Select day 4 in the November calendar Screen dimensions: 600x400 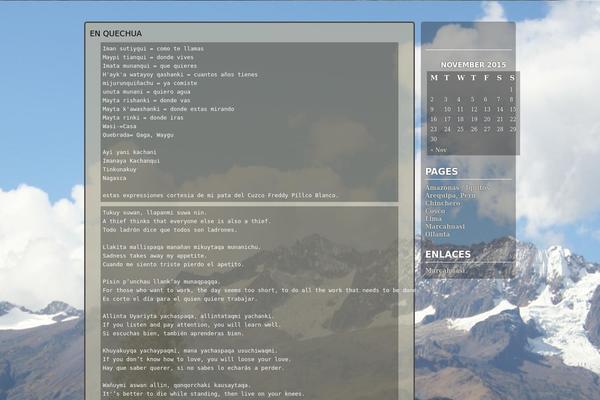tap(459, 100)
